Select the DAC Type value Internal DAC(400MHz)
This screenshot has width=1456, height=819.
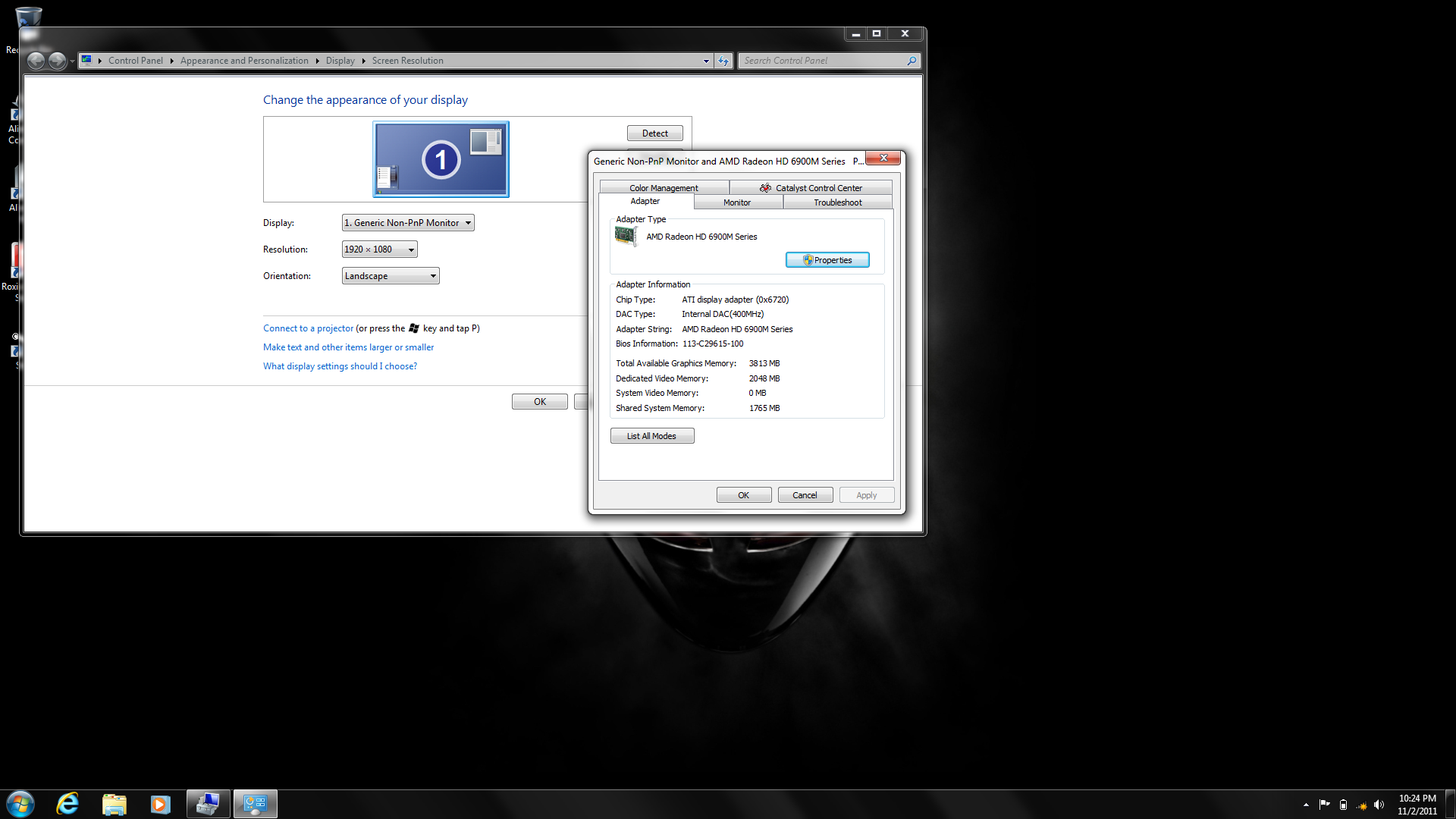coord(723,314)
